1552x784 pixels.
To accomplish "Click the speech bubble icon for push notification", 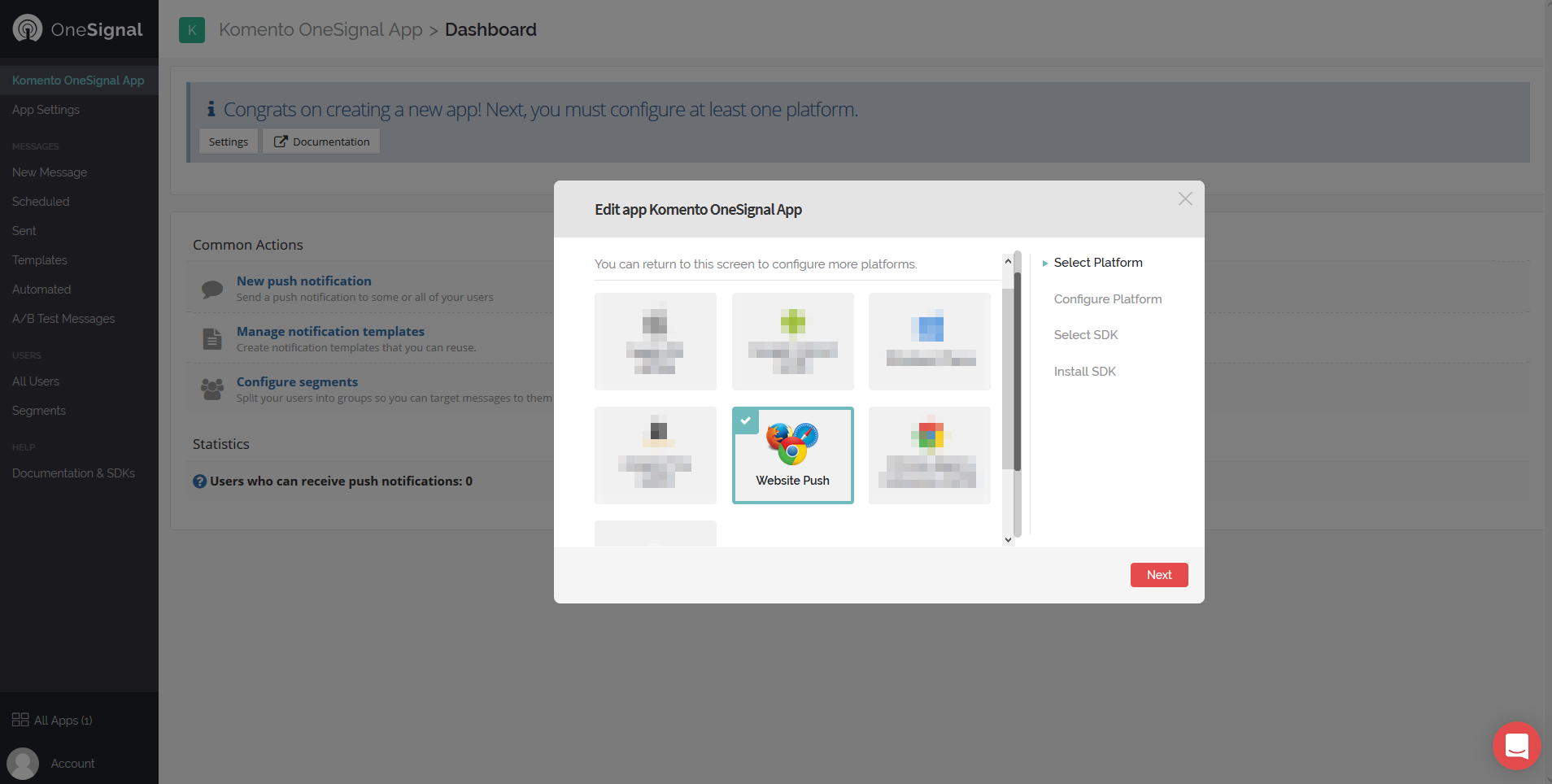I will point(212,289).
